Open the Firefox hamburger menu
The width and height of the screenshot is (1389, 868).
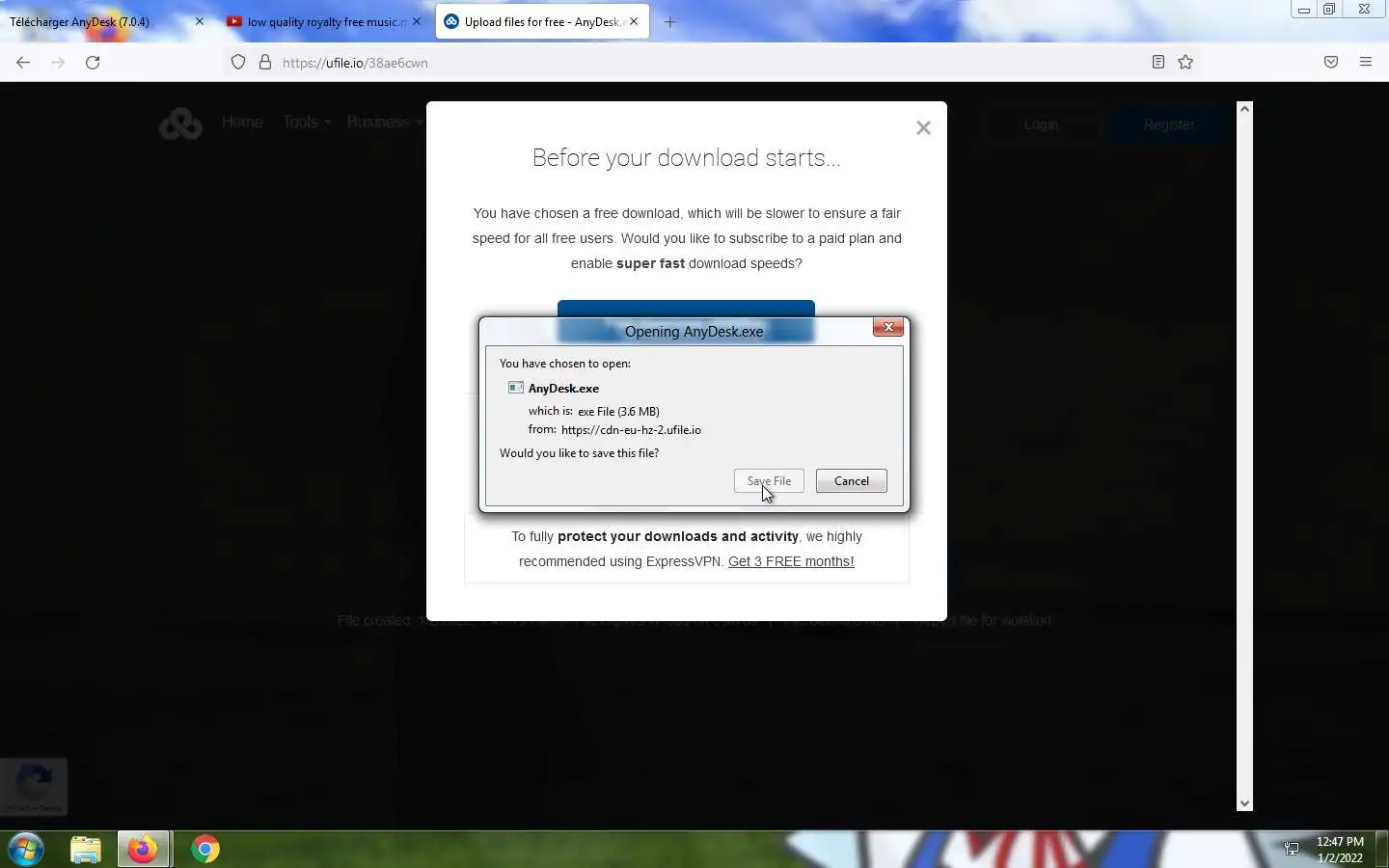(x=1366, y=62)
